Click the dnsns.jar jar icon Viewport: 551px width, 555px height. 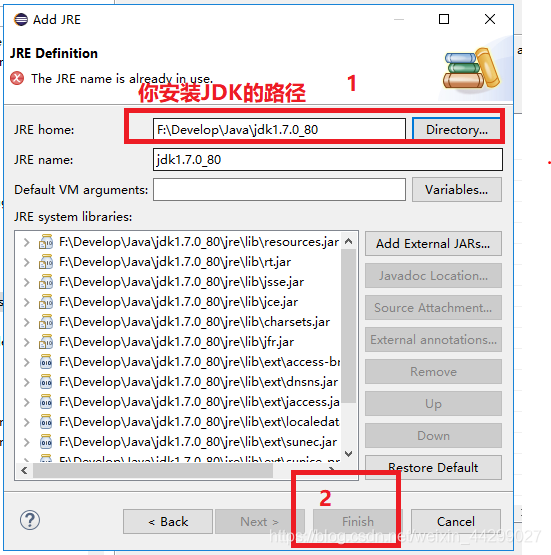coord(46,382)
